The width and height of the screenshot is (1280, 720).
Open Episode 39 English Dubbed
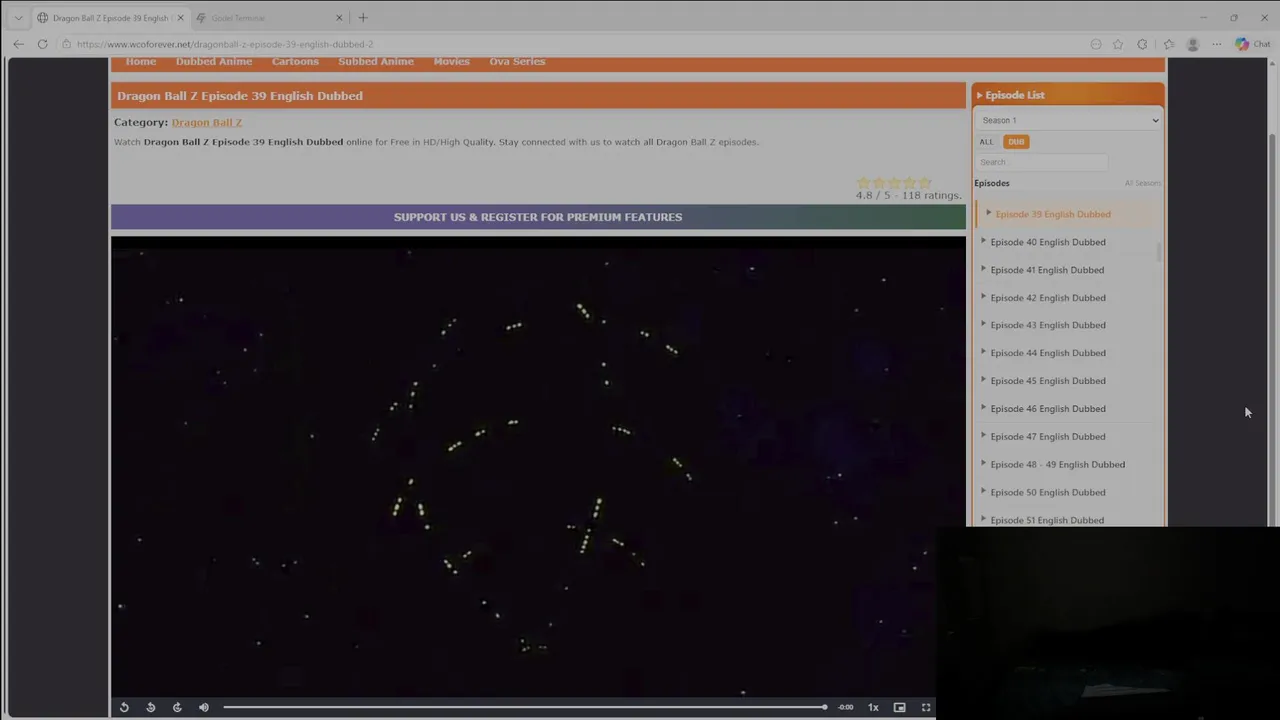click(x=1053, y=214)
